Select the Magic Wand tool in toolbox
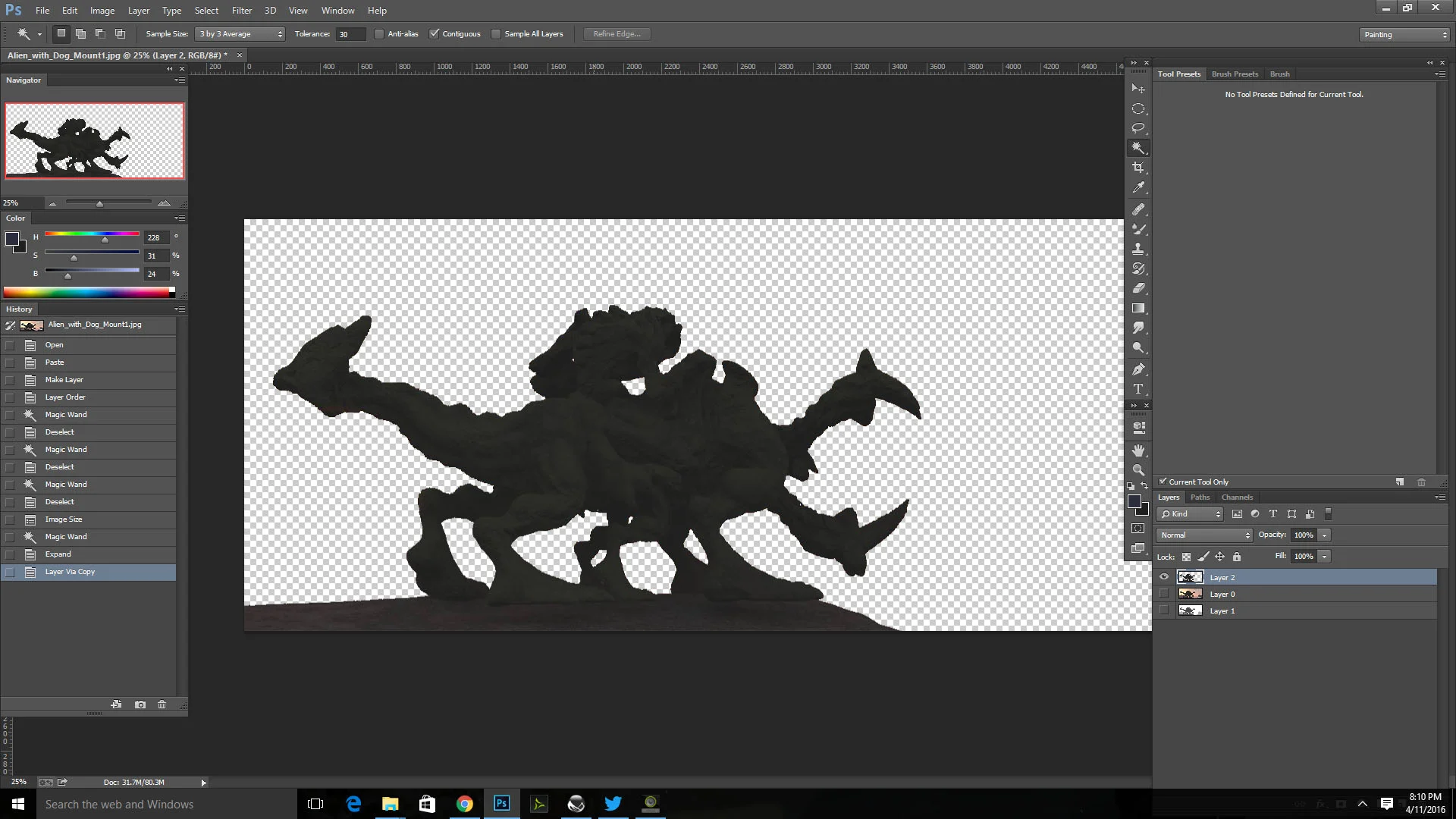This screenshot has height=819, width=1456. click(1138, 148)
